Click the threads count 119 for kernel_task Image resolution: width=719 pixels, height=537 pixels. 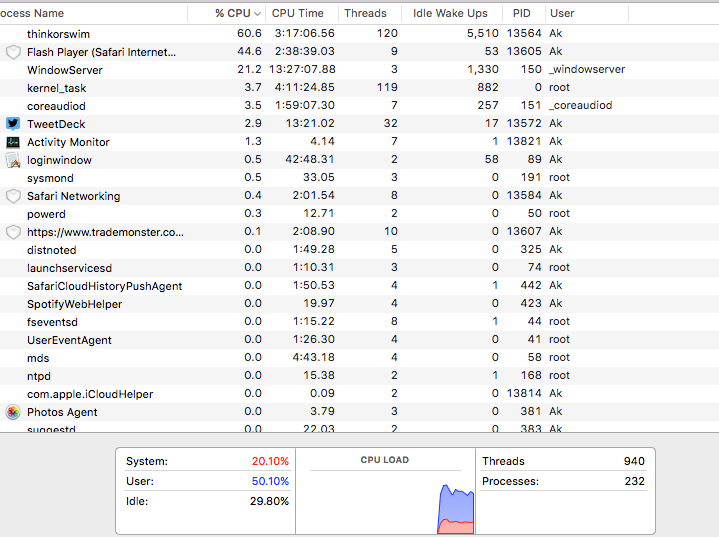tap(387, 87)
